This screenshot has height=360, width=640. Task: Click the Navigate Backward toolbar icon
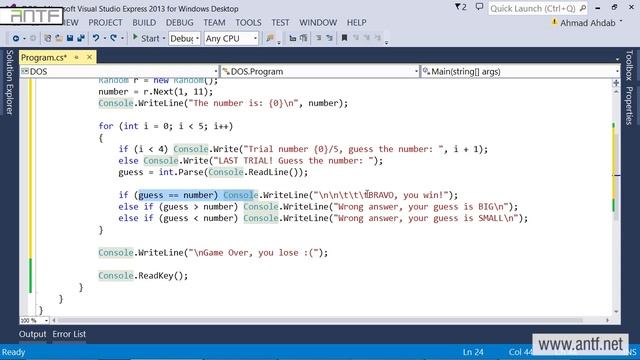click(16, 38)
